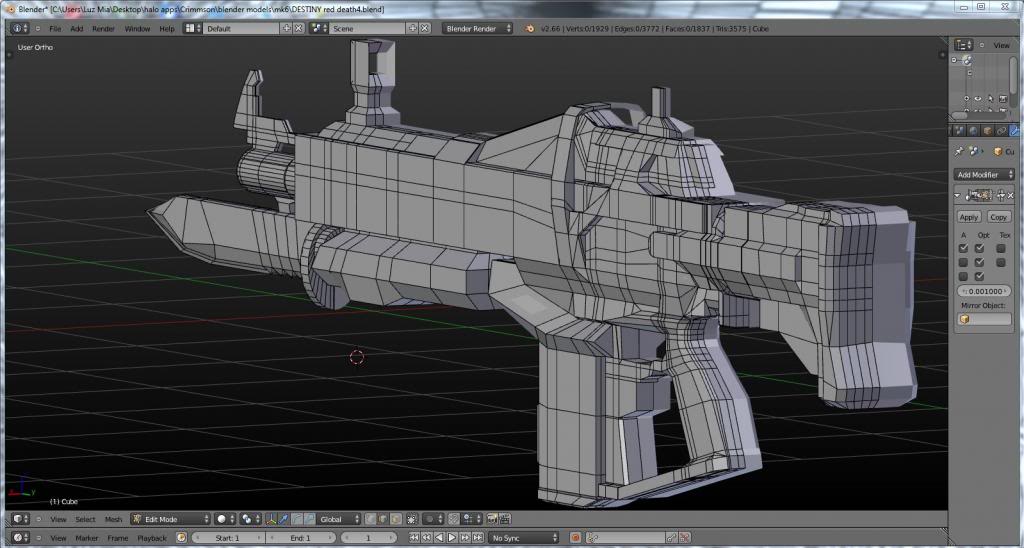Toggle limit selection to visible

point(412,519)
